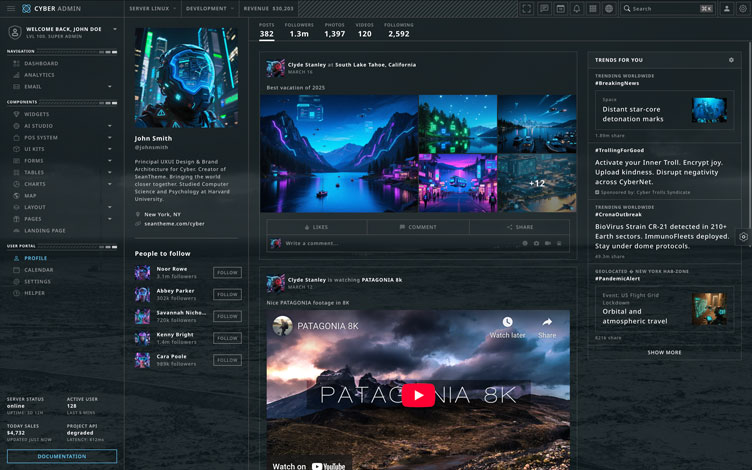This screenshot has height=470, width=752.
Task: Expand the AI Studio sidebar menu
Action: (x=62, y=126)
